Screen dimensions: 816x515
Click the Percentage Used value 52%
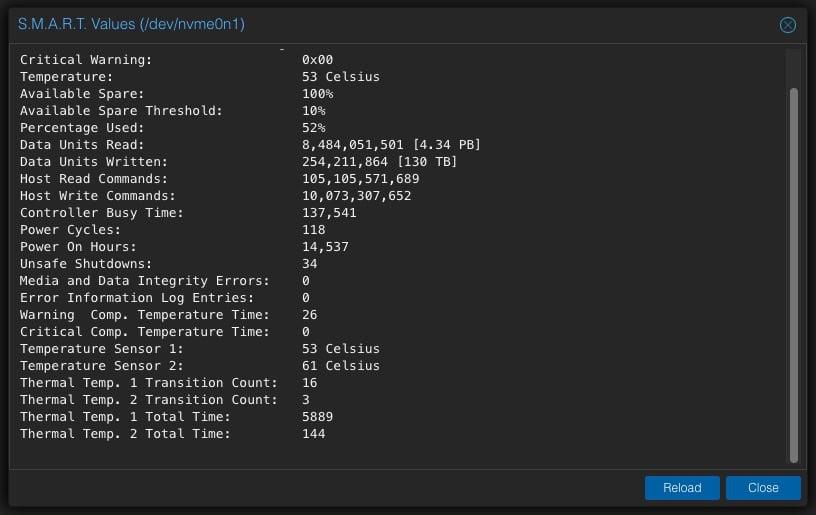[x=314, y=128]
